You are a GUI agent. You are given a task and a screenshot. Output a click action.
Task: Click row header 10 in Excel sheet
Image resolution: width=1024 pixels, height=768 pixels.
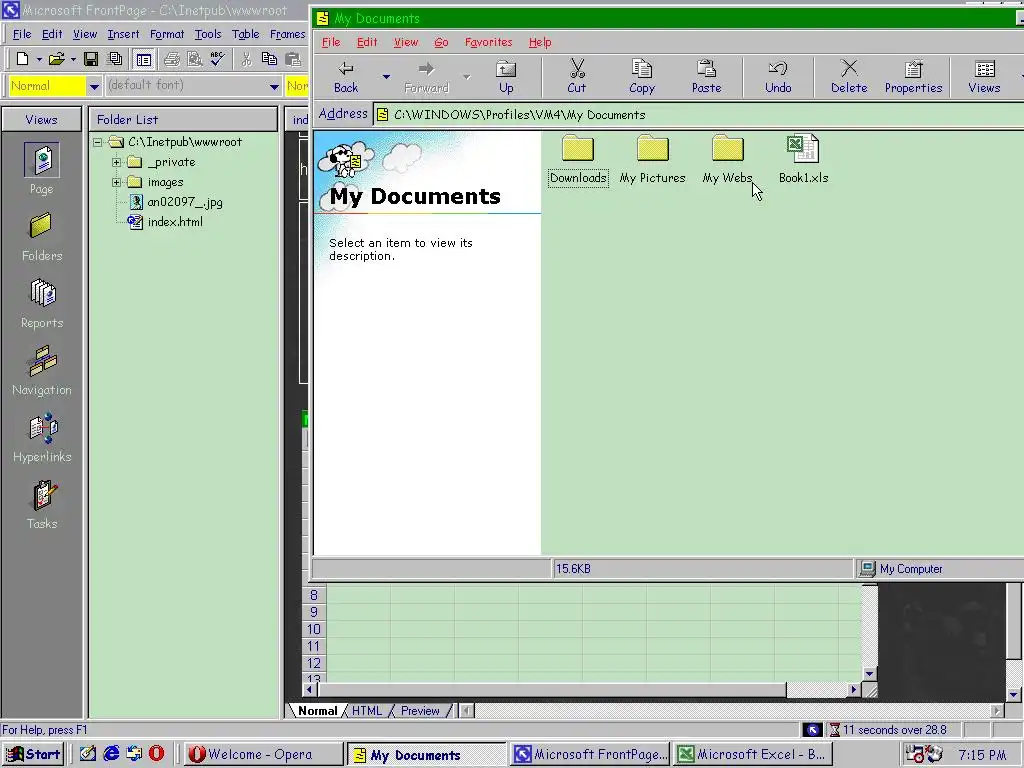point(314,629)
